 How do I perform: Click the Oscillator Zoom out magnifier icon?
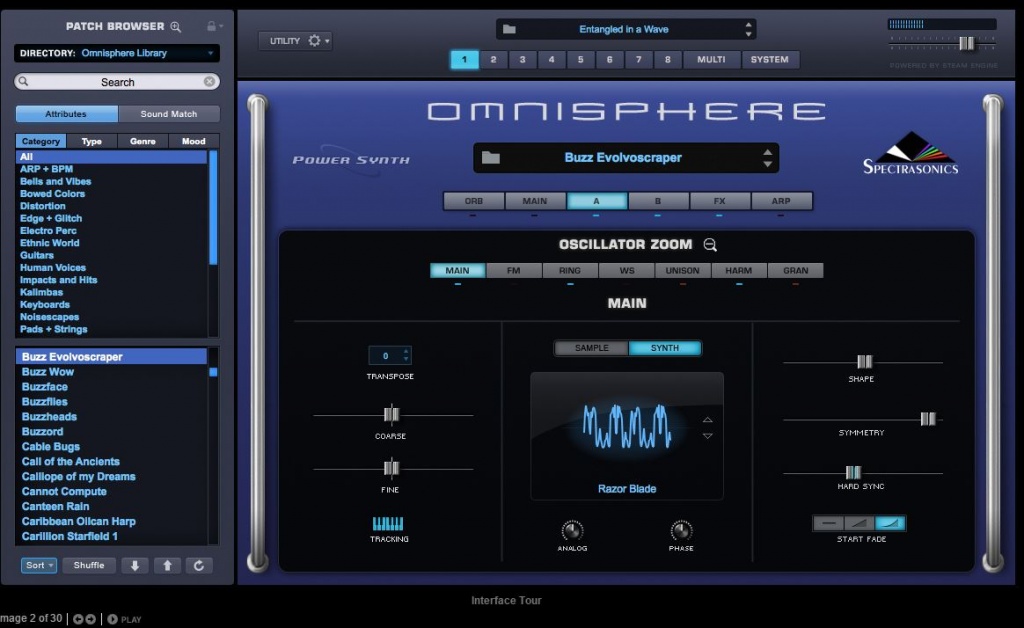coord(710,245)
